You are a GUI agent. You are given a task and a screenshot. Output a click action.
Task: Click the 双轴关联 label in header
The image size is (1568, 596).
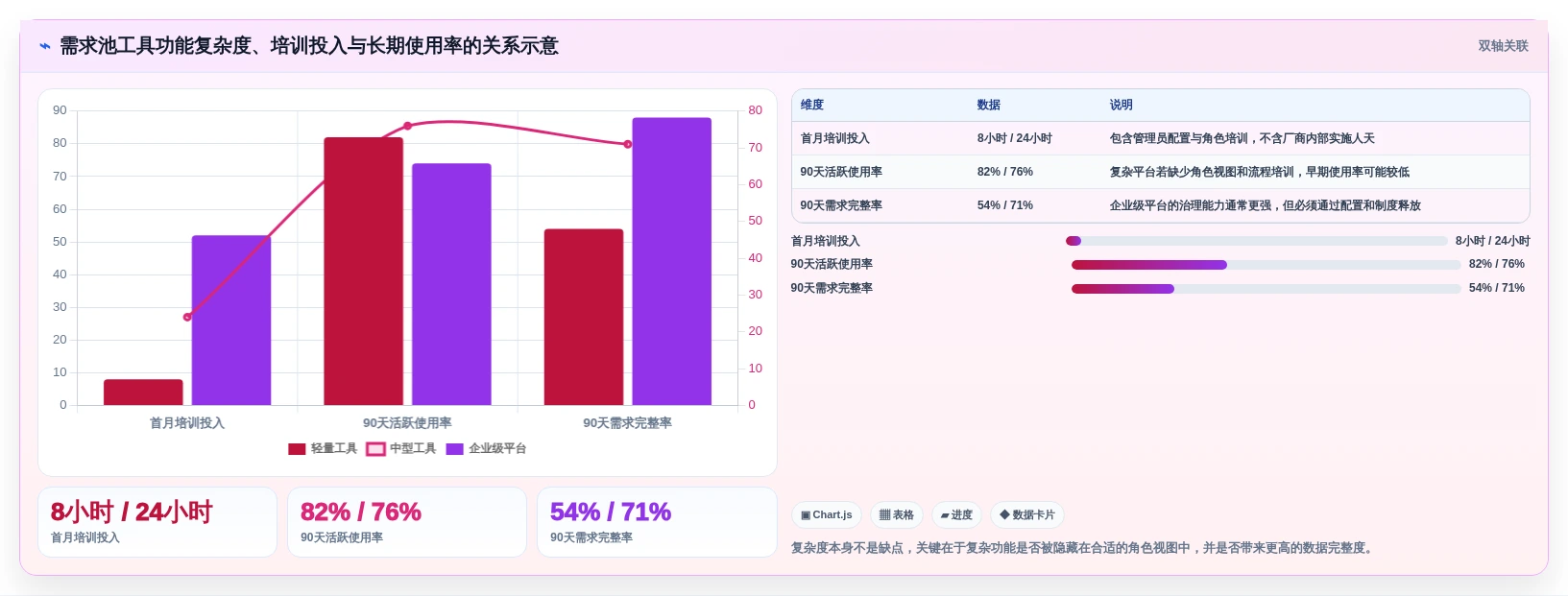pyautogui.click(x=1503, y=46)
